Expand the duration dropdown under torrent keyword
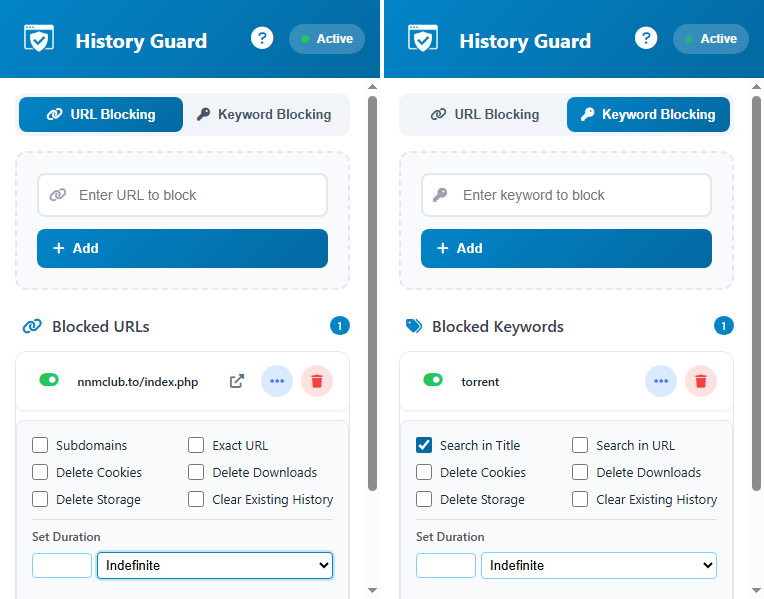 click(x=598, y=565)
